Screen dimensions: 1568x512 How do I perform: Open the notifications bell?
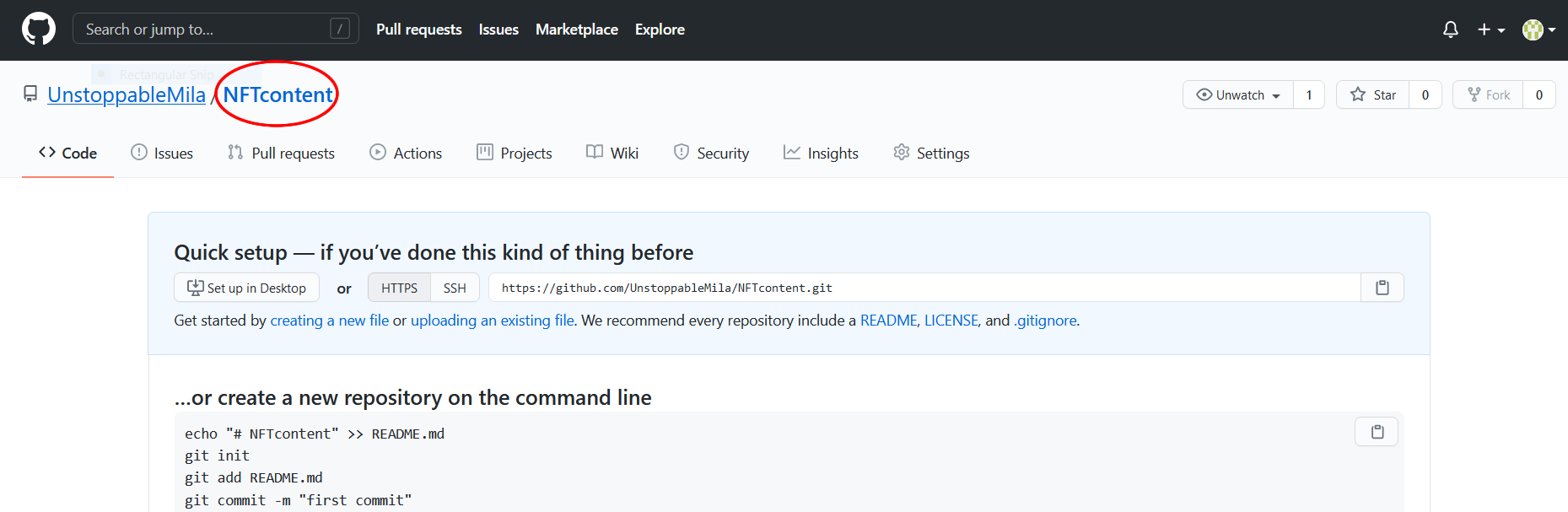[1451, 30]
